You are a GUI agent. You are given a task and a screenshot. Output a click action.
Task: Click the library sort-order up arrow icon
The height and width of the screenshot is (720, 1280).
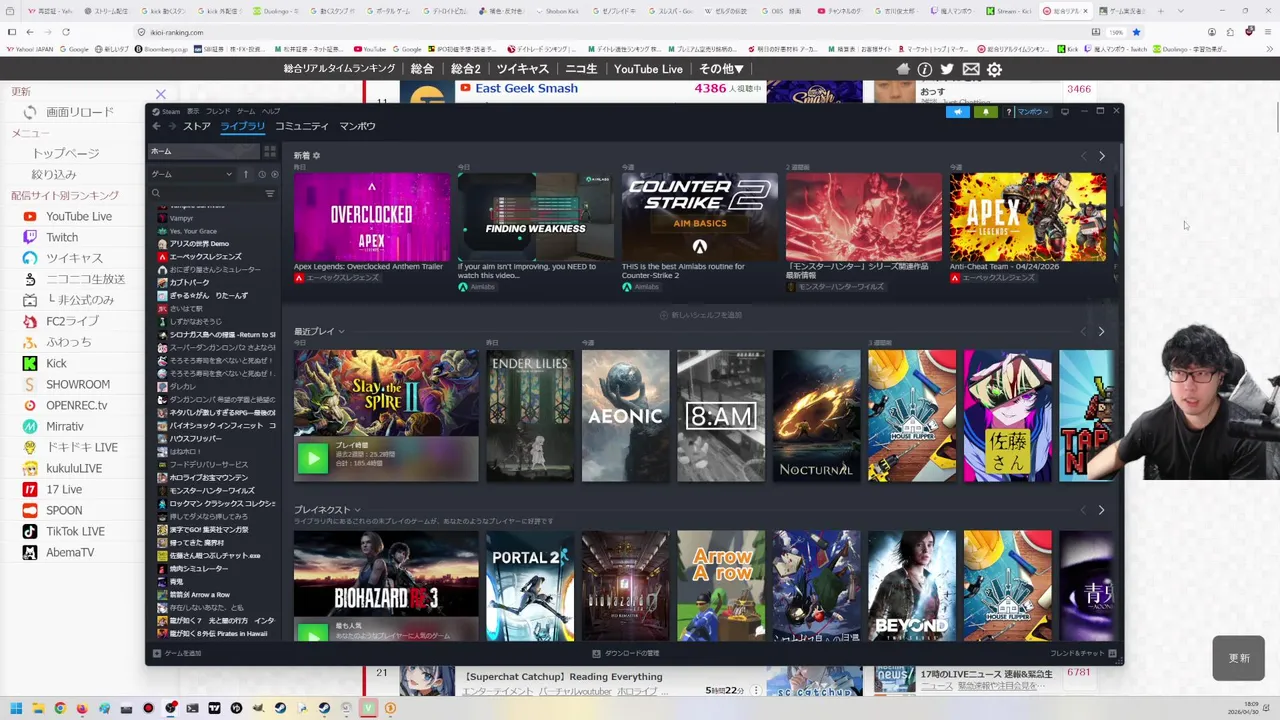[x=246, y=174]
